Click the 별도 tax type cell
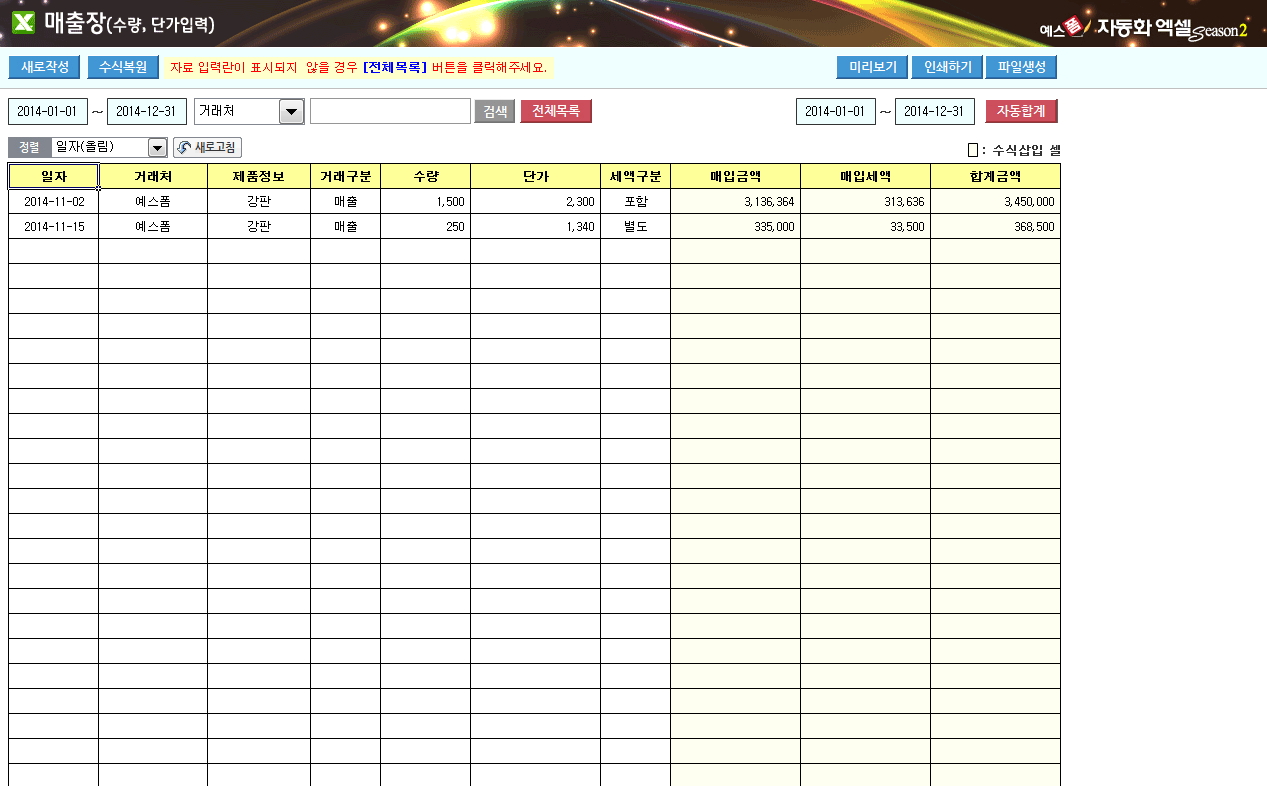This screenshot has height=786, width=1267. click(635, 226)
